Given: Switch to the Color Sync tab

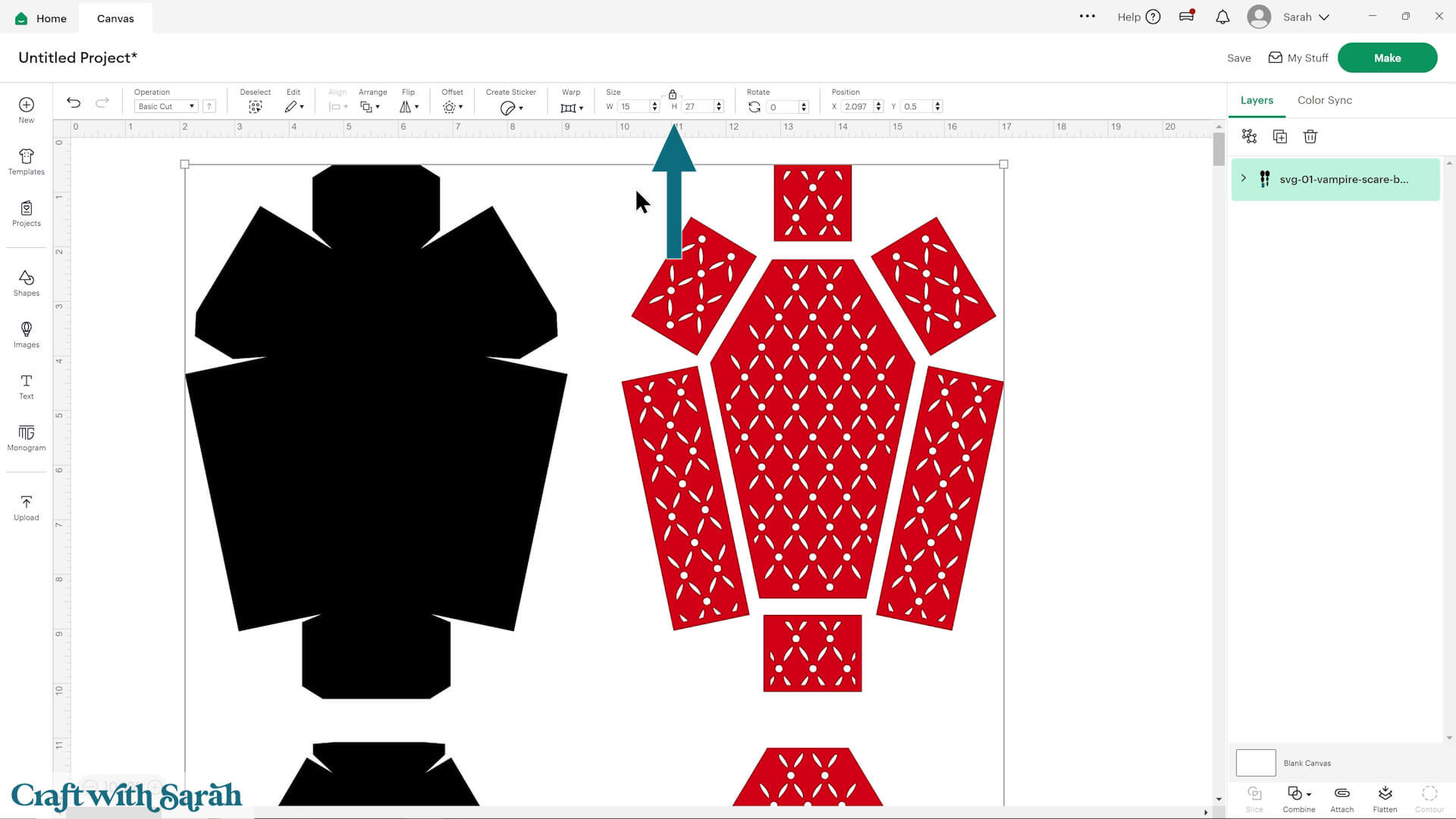Looking at the screenshot, I should (1324, 99).
